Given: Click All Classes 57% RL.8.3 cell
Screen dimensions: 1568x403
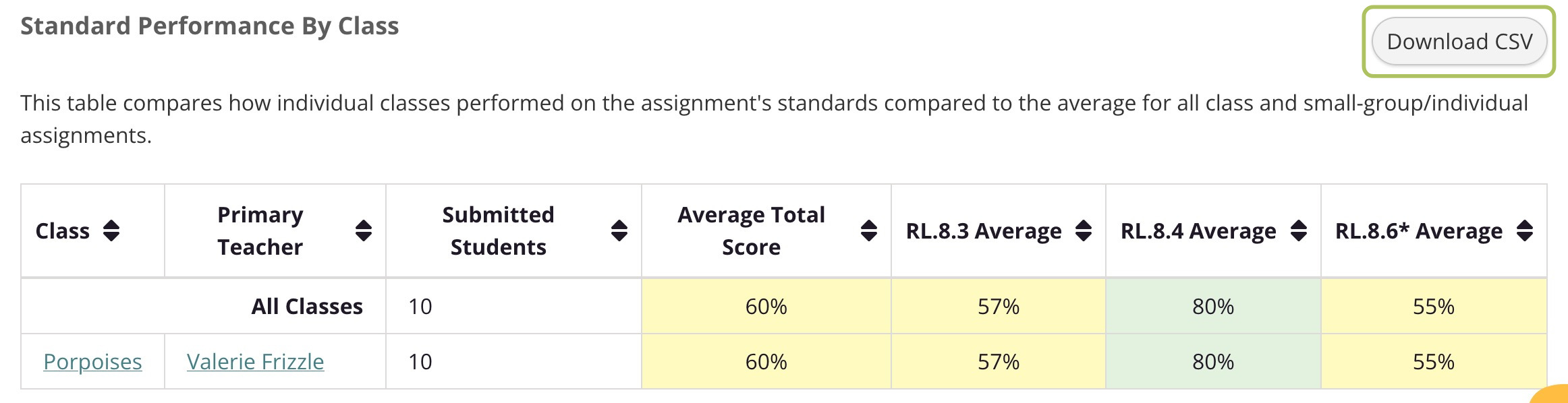Looking at the screenshot, I should (999, 307).
